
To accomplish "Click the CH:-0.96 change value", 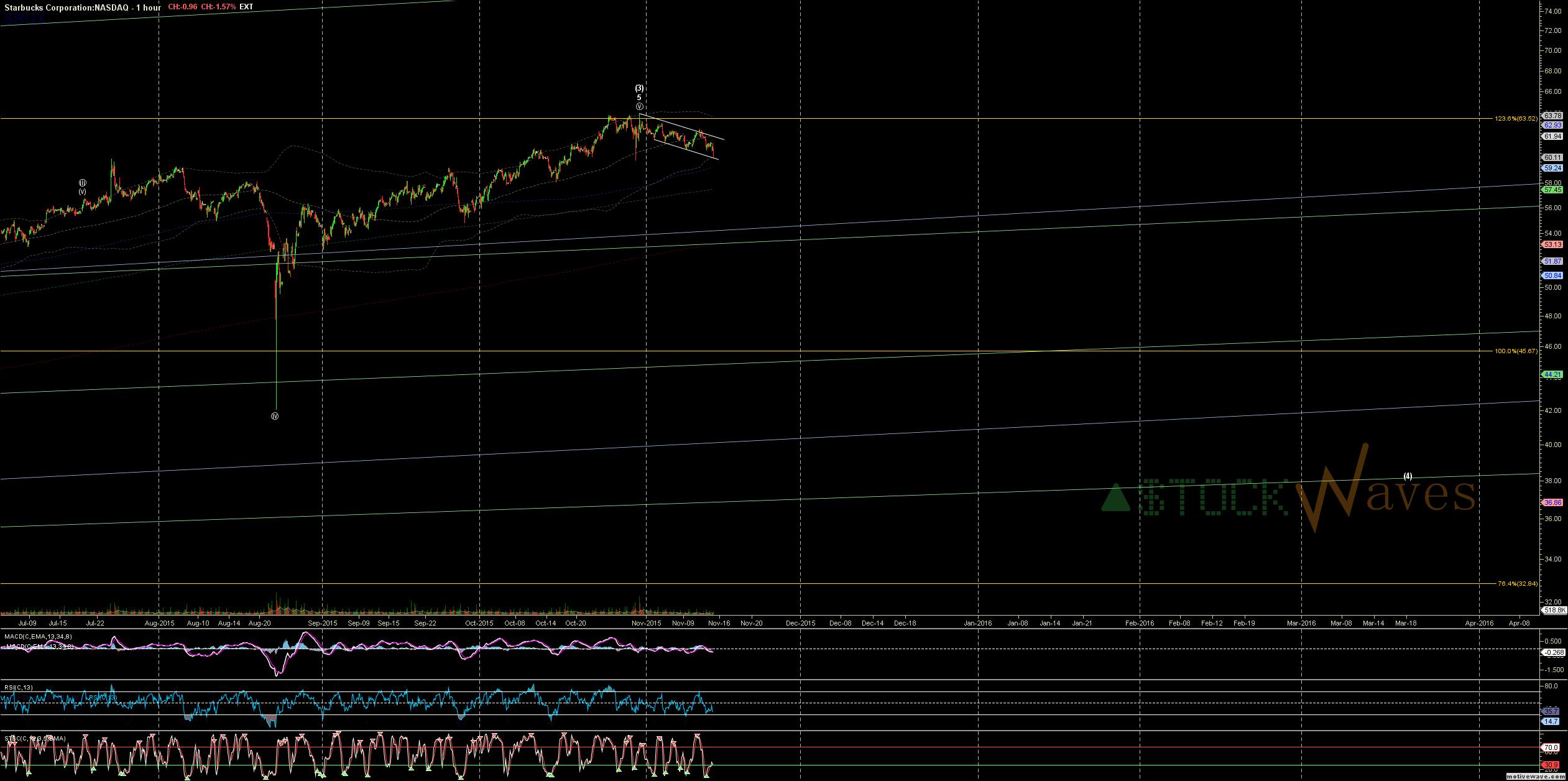I will 182,7.
